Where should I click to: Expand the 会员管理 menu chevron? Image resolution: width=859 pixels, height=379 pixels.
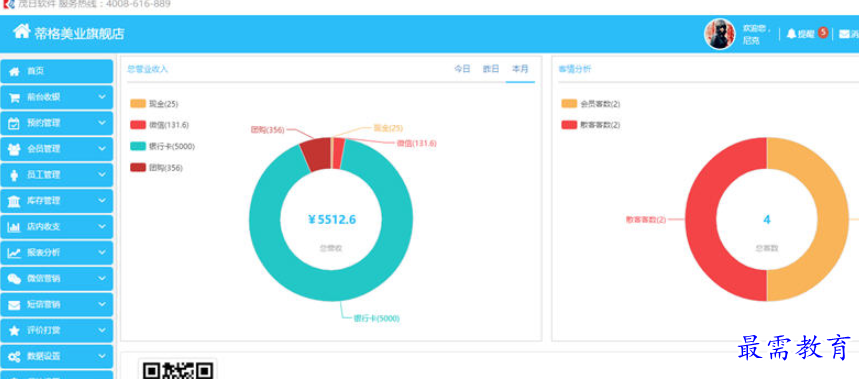pos(102,148)
